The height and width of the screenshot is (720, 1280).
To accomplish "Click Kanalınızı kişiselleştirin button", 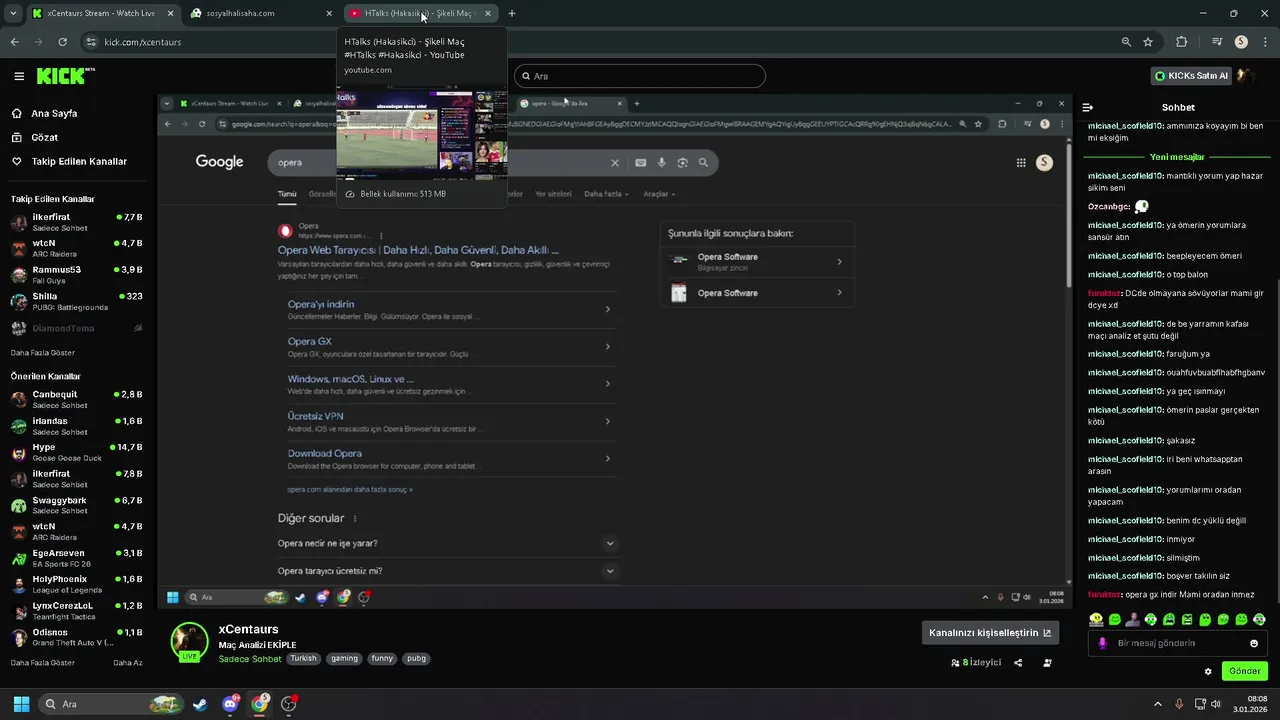I will pyautogui.click(x=990, y=632).
